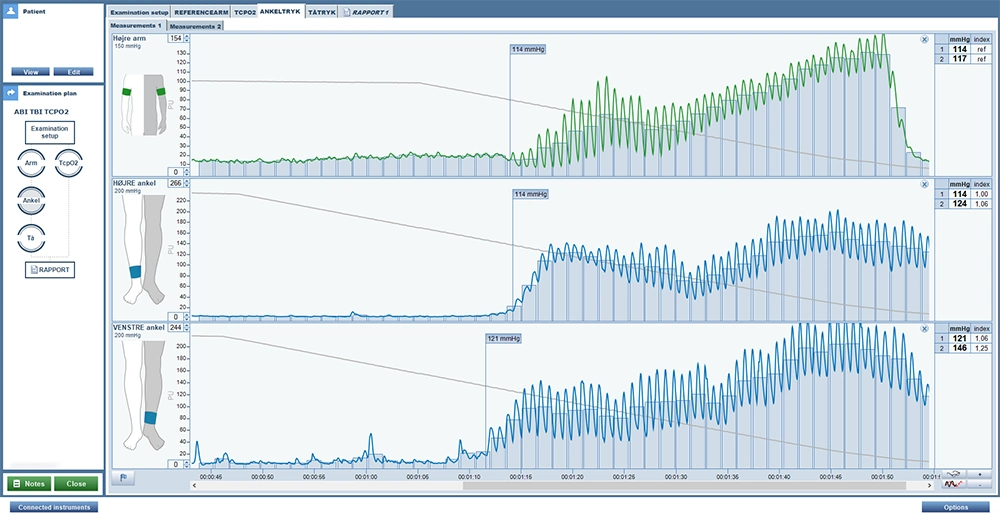Close the VENSTRE ankel chart panel
This screenshot has height=530, width=1000.
tap(924, 329)
